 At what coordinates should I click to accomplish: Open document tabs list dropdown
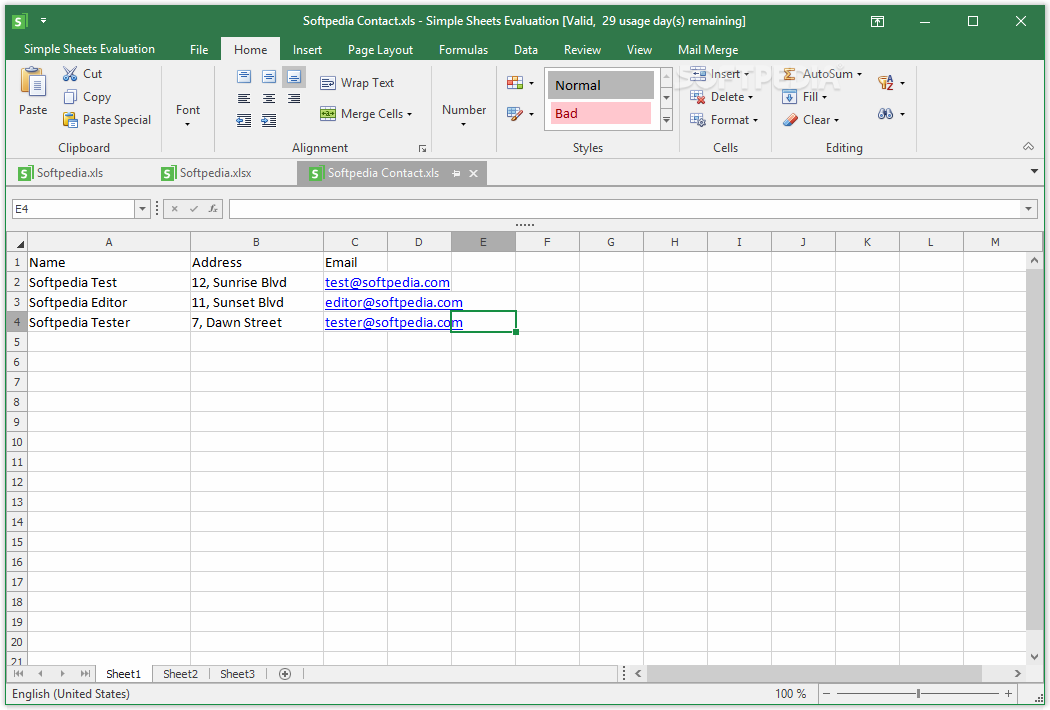[1034, 172]
